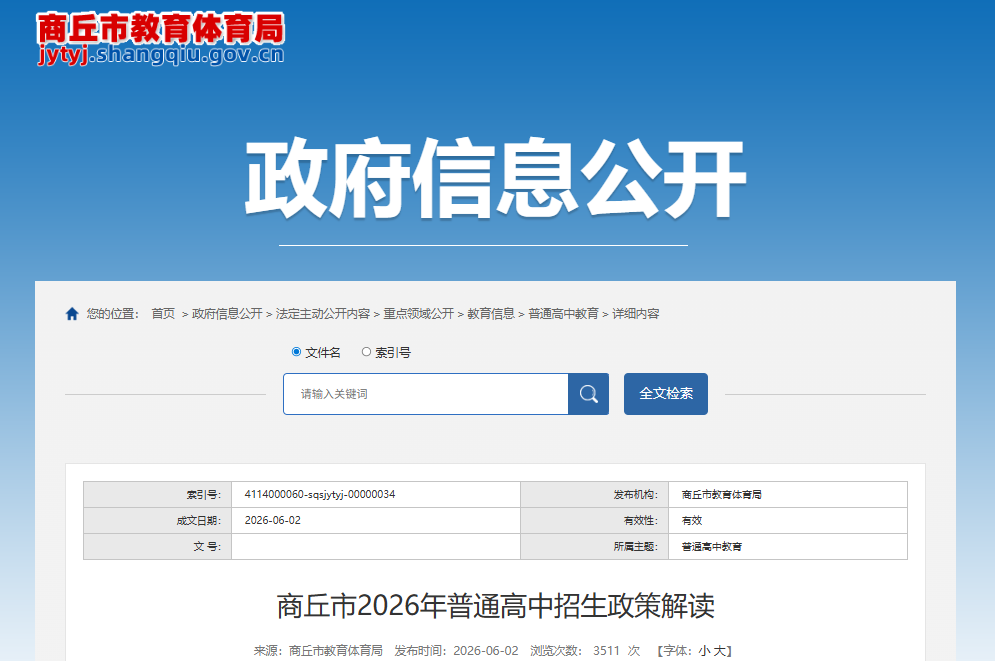Click the article title 商丘市2026年普通高中招生政策解读

coord(496,606)
